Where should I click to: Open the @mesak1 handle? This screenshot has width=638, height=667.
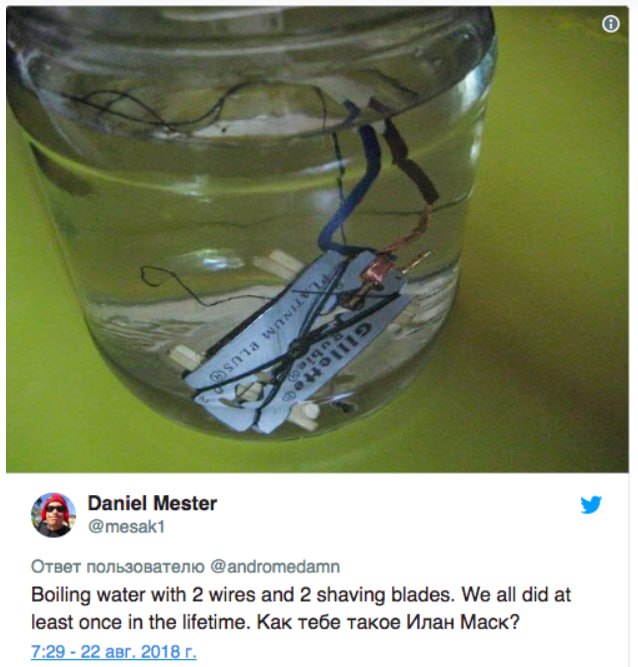pyautogui.click(x=126, y=527)
